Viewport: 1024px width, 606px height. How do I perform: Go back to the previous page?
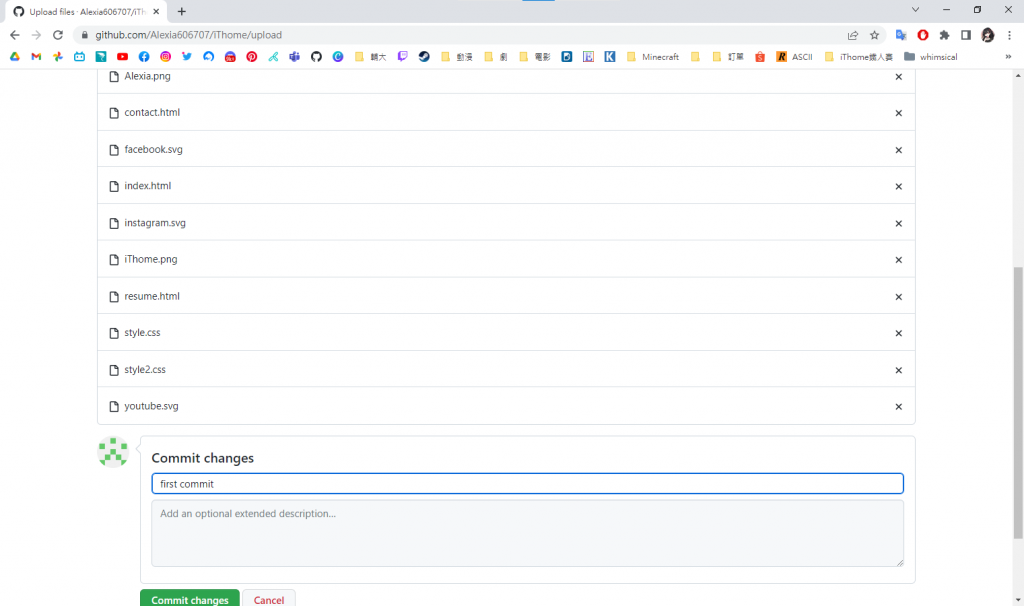[14, 35]
